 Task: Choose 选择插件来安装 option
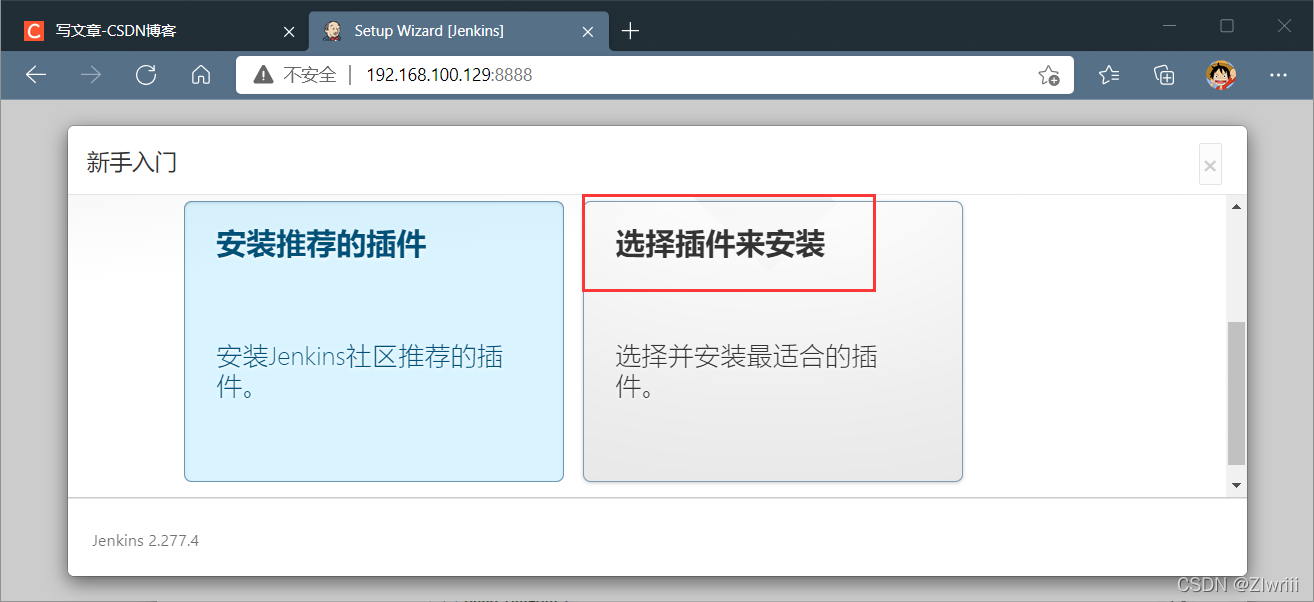click(x=773, y=341)
